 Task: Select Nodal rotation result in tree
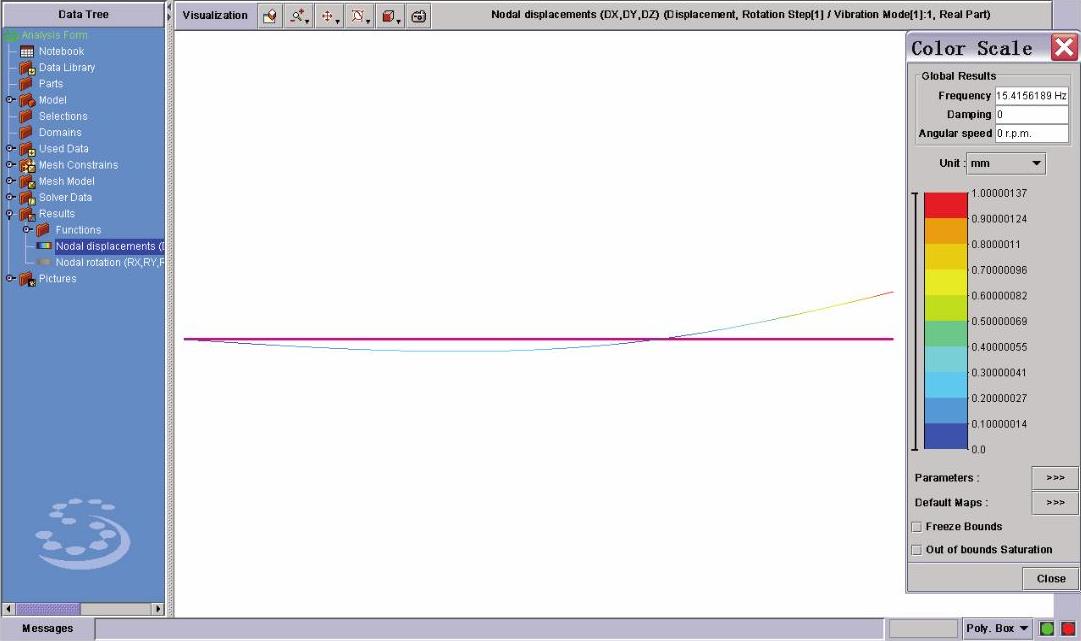click(108, 262)
